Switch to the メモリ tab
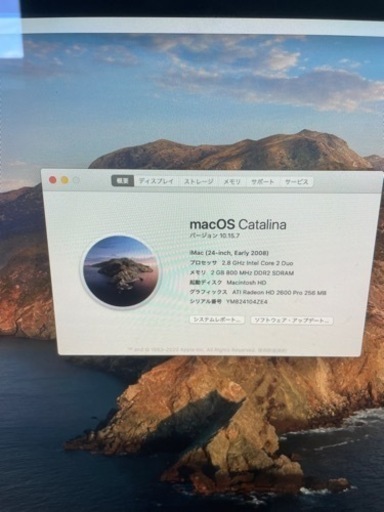Screen dimensions: 384x512 point(232,182)
